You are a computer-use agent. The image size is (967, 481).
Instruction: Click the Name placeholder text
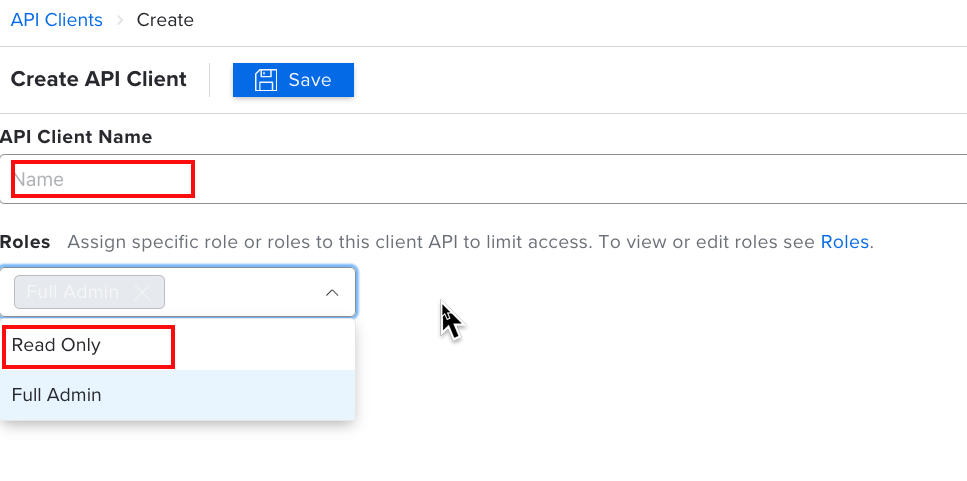39,180
